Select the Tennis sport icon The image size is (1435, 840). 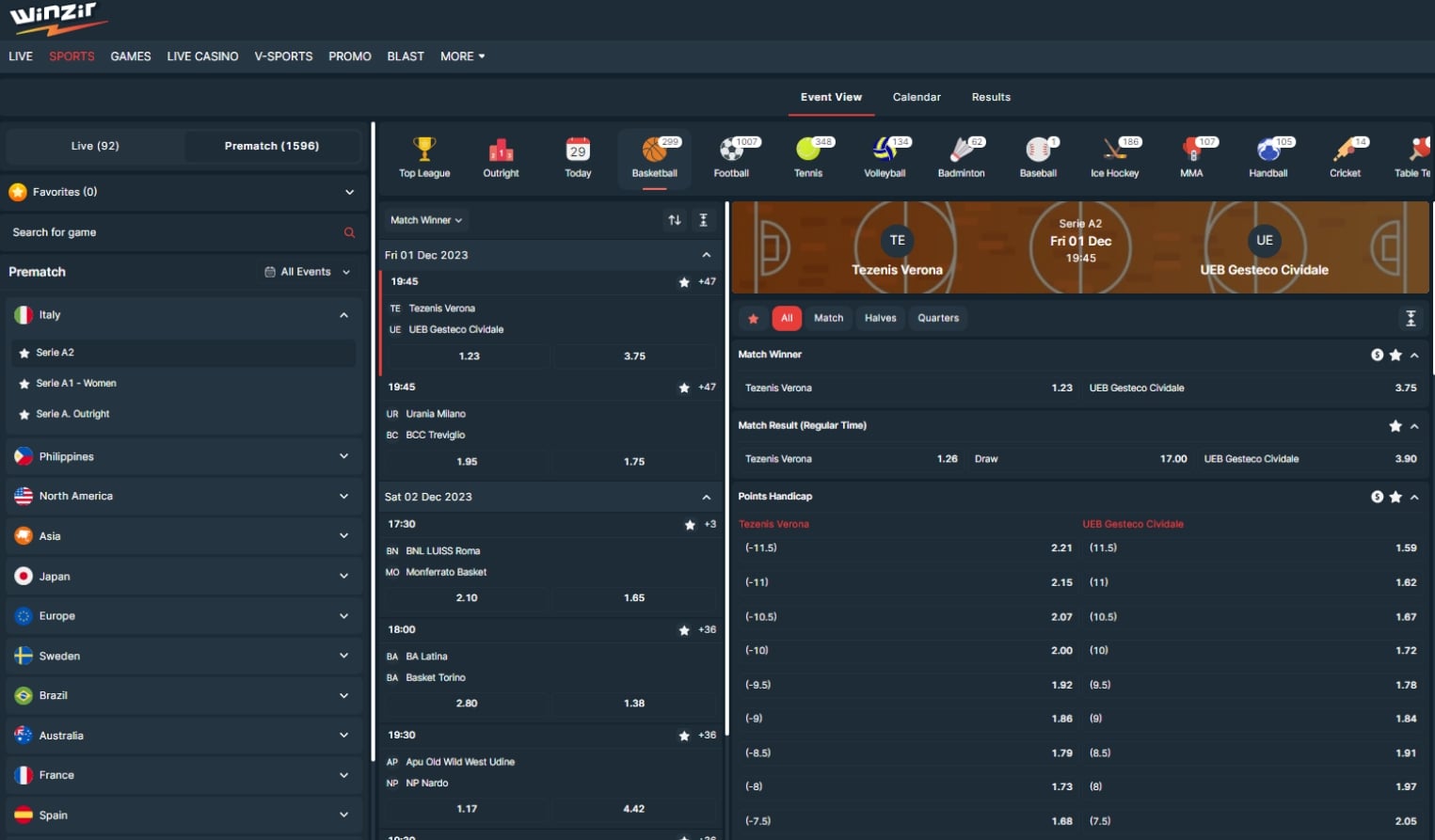point(807,150)
